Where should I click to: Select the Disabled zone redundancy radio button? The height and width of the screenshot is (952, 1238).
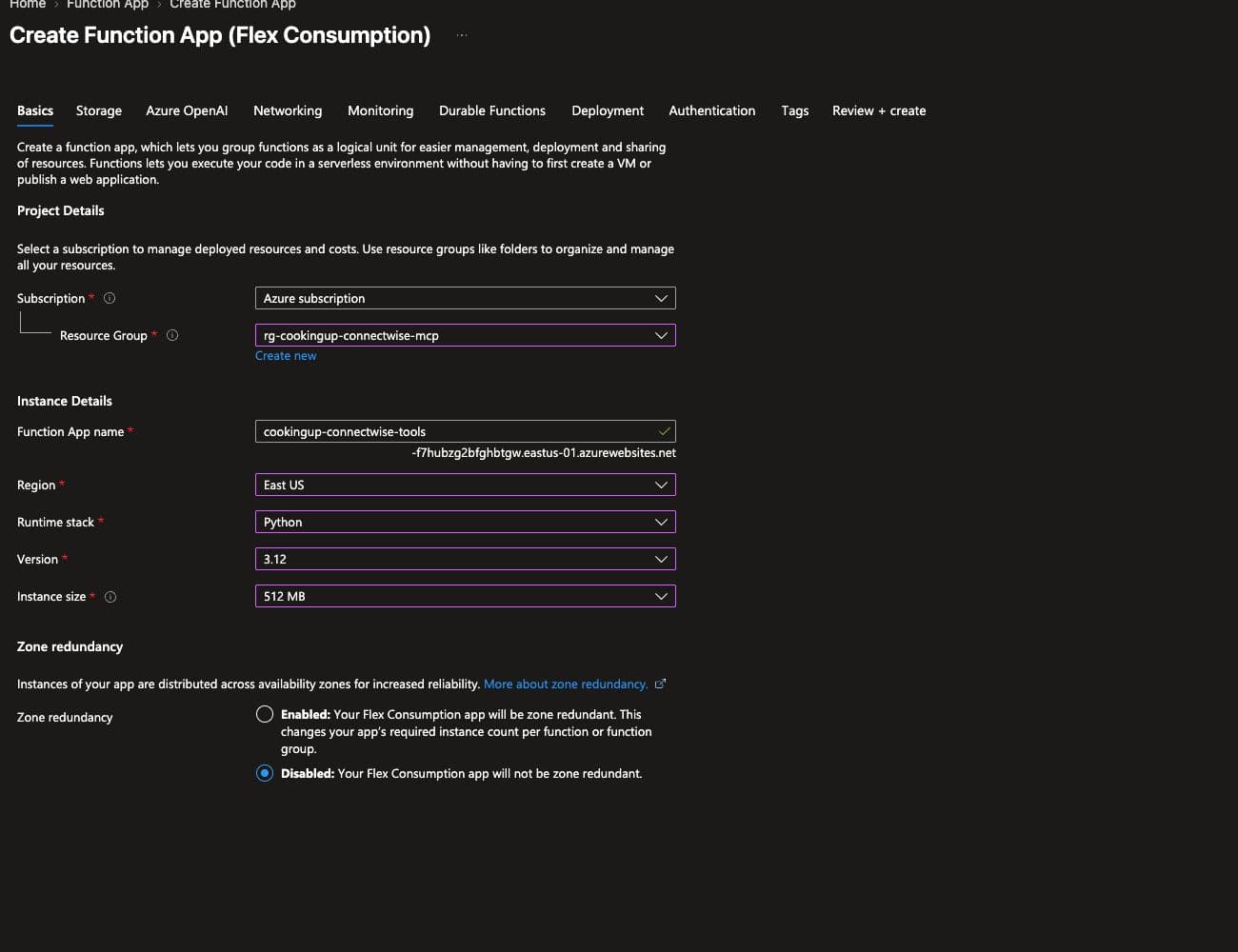click(265, 773)
